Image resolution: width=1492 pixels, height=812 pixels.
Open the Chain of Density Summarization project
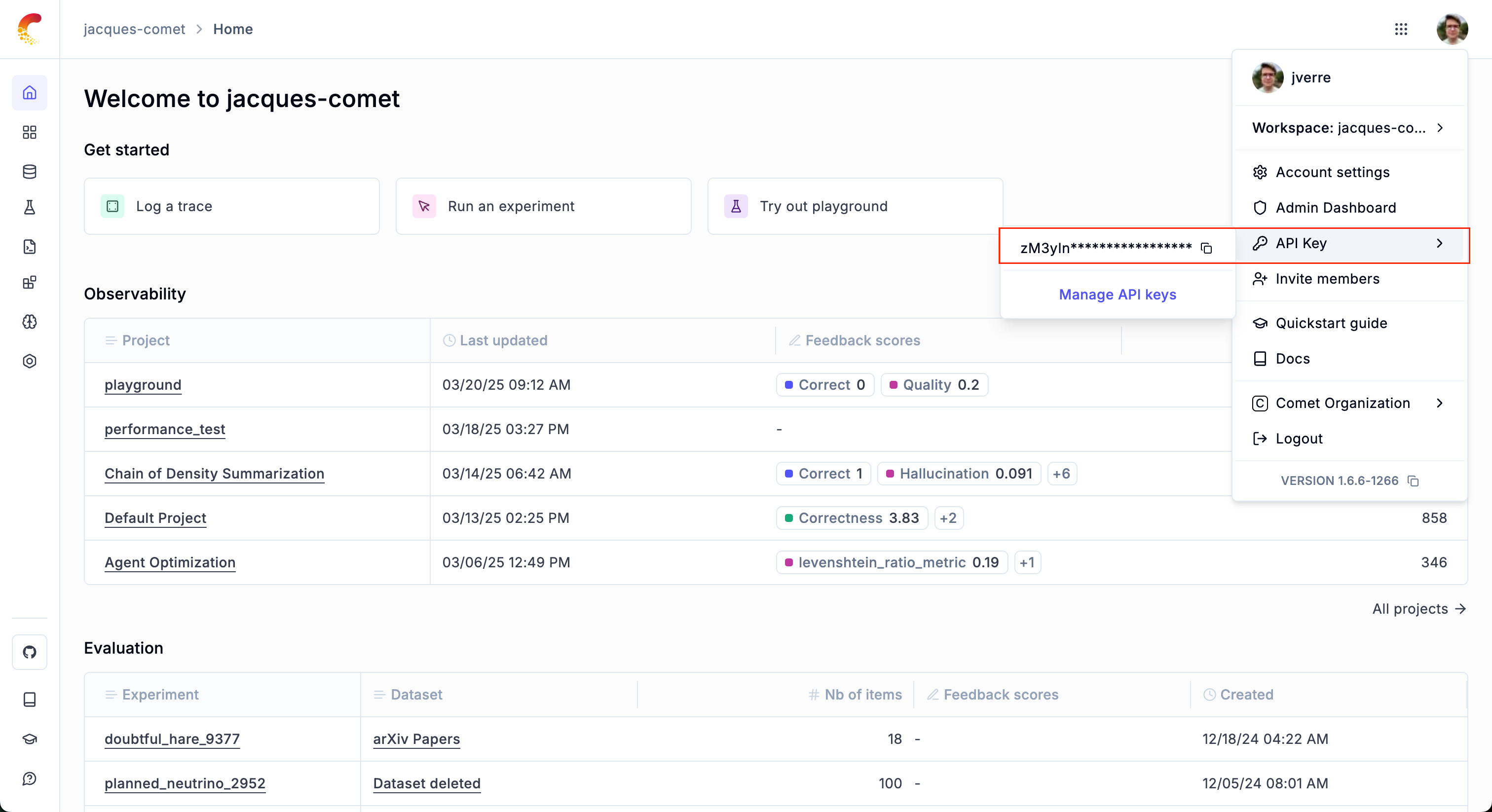pyautogui.click(x=214, y=473)
